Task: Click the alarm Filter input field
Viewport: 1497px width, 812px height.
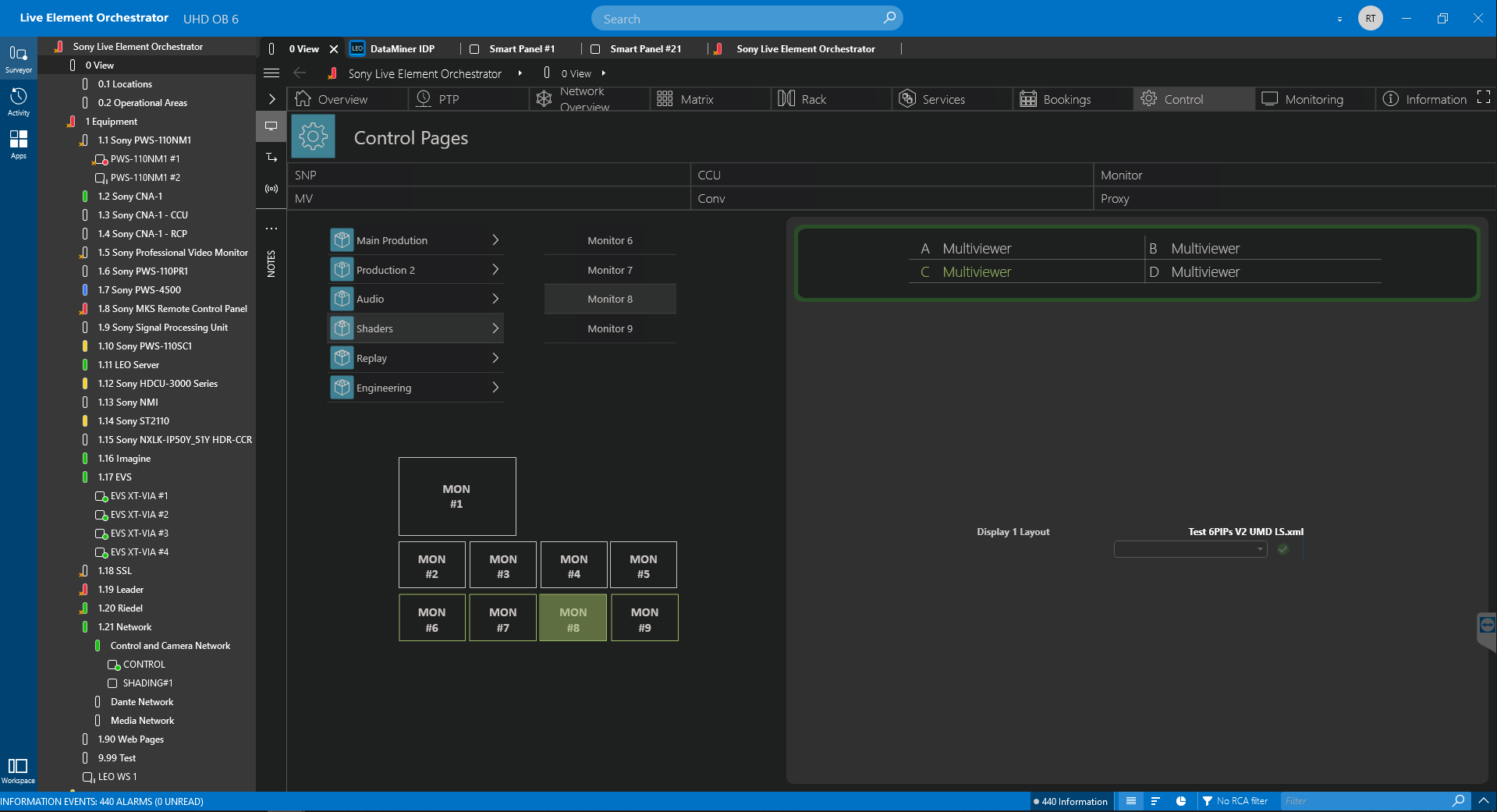Action: [x=1365, y=801]
